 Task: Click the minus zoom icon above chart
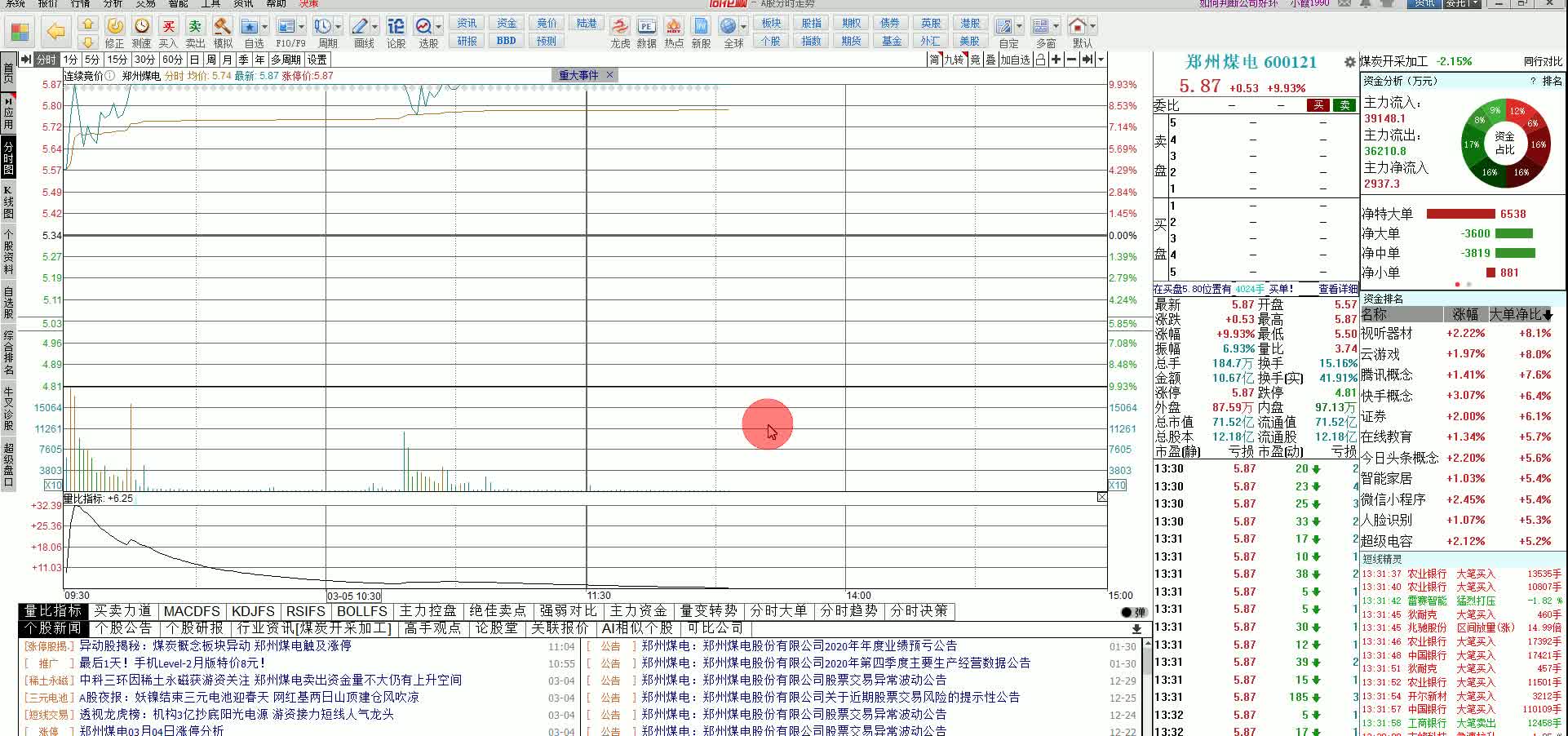(1071, 60)
